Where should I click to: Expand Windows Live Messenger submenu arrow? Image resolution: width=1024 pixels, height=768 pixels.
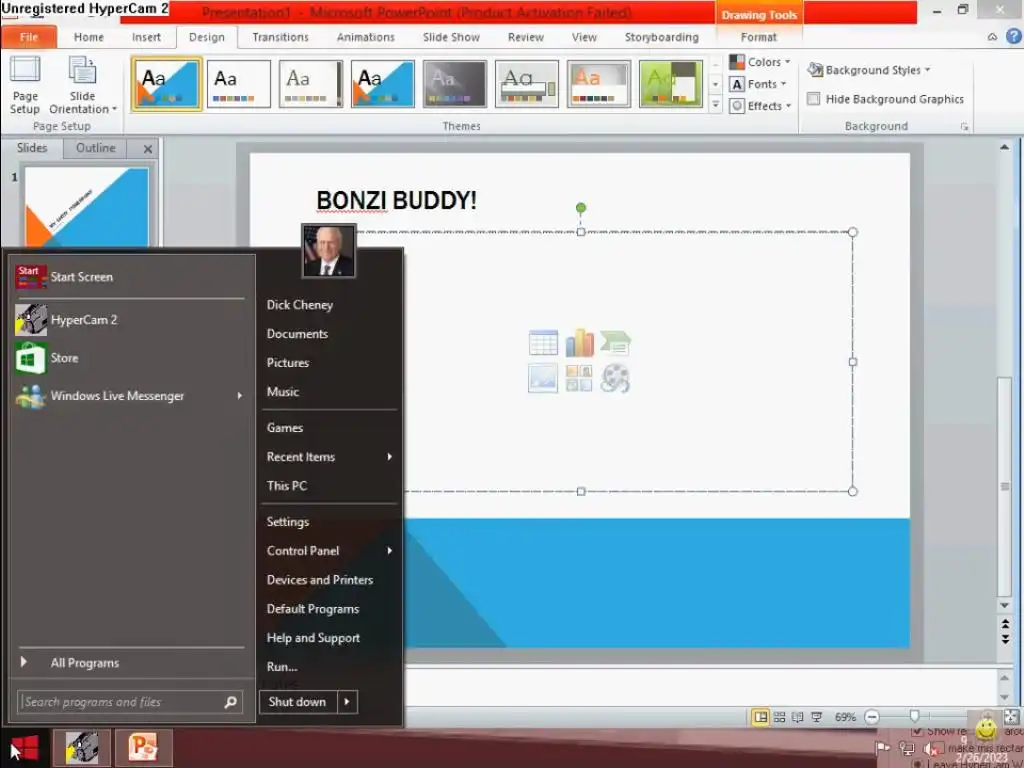tap(240, 396)
